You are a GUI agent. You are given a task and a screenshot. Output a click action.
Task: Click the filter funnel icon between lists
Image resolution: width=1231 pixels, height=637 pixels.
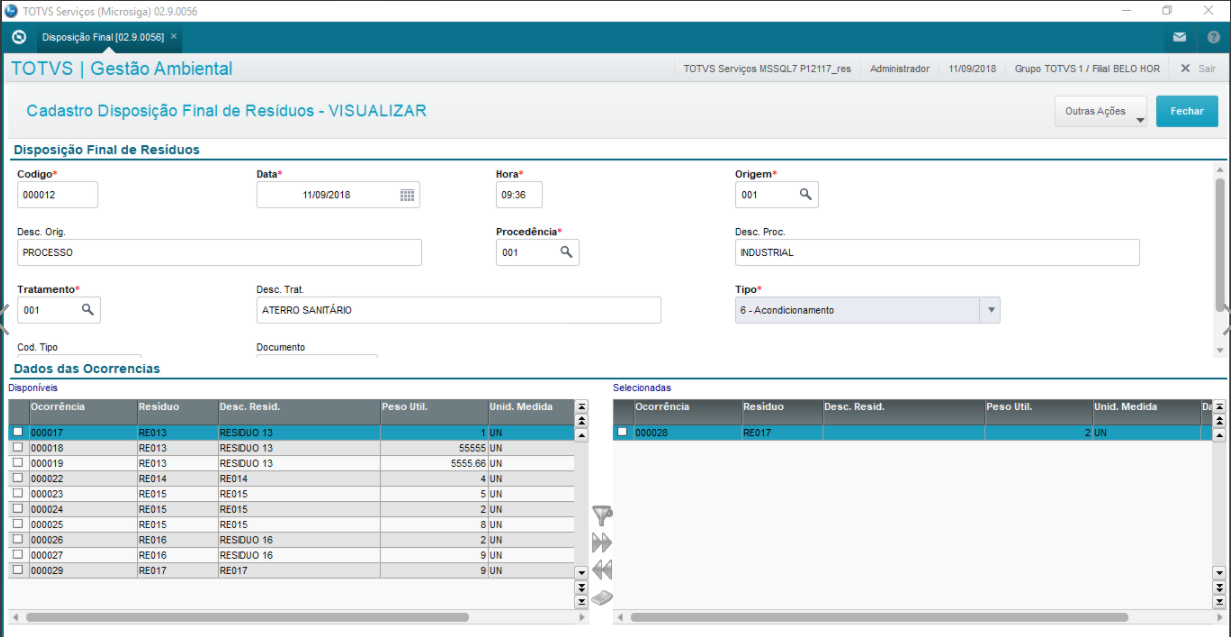coord(601,516)
